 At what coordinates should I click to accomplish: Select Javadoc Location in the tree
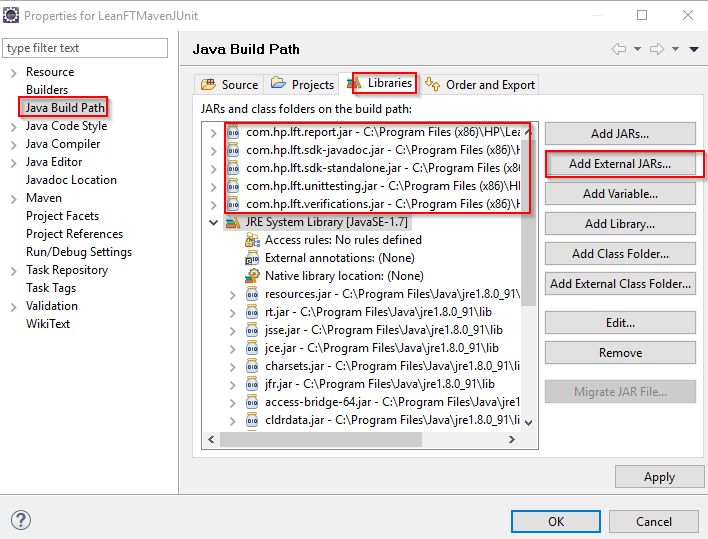(x=71, y=180)
